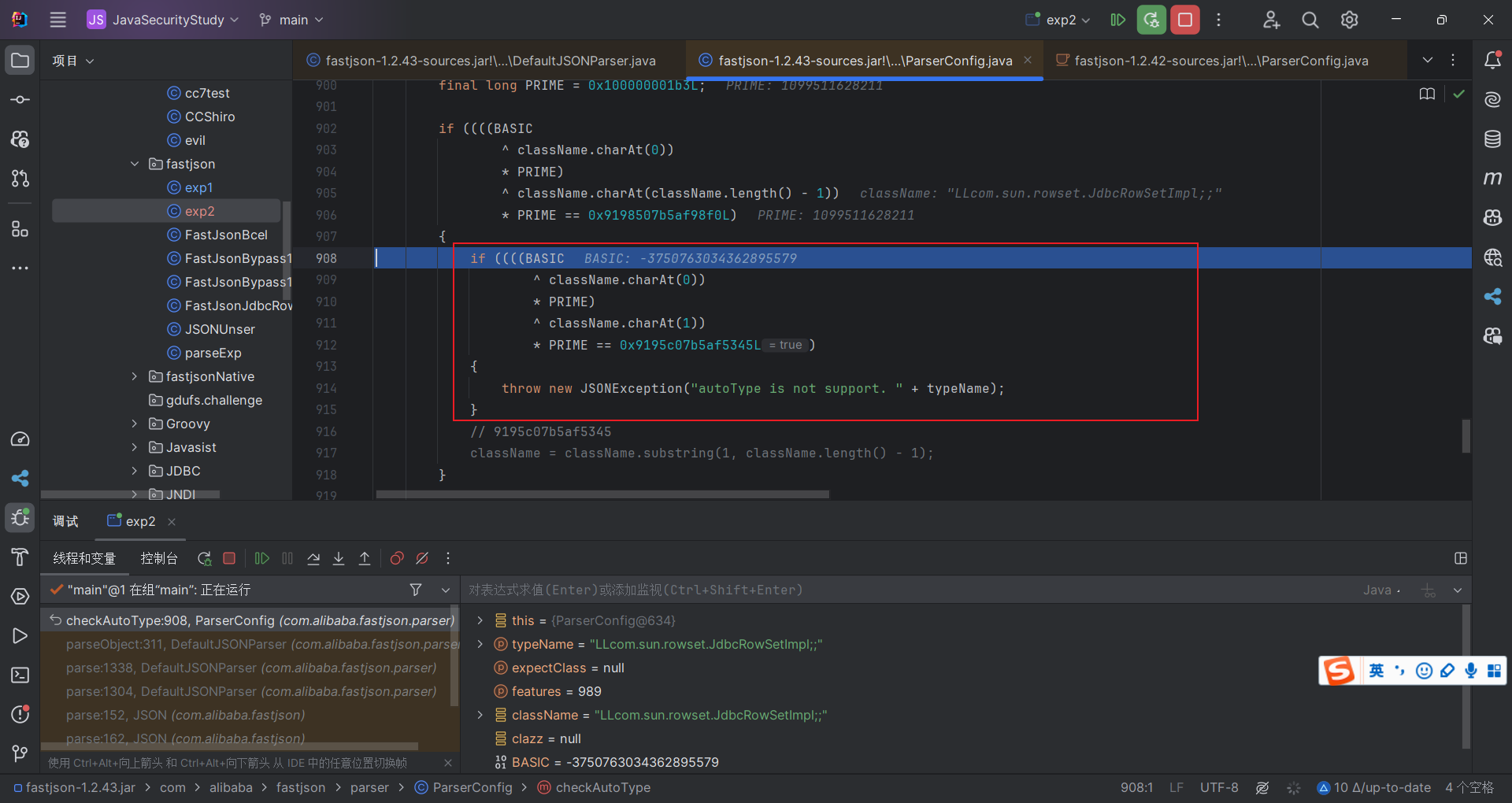Click the evaluate expression input field
This screenshot has height=803, width=1512.
[906, 590]
